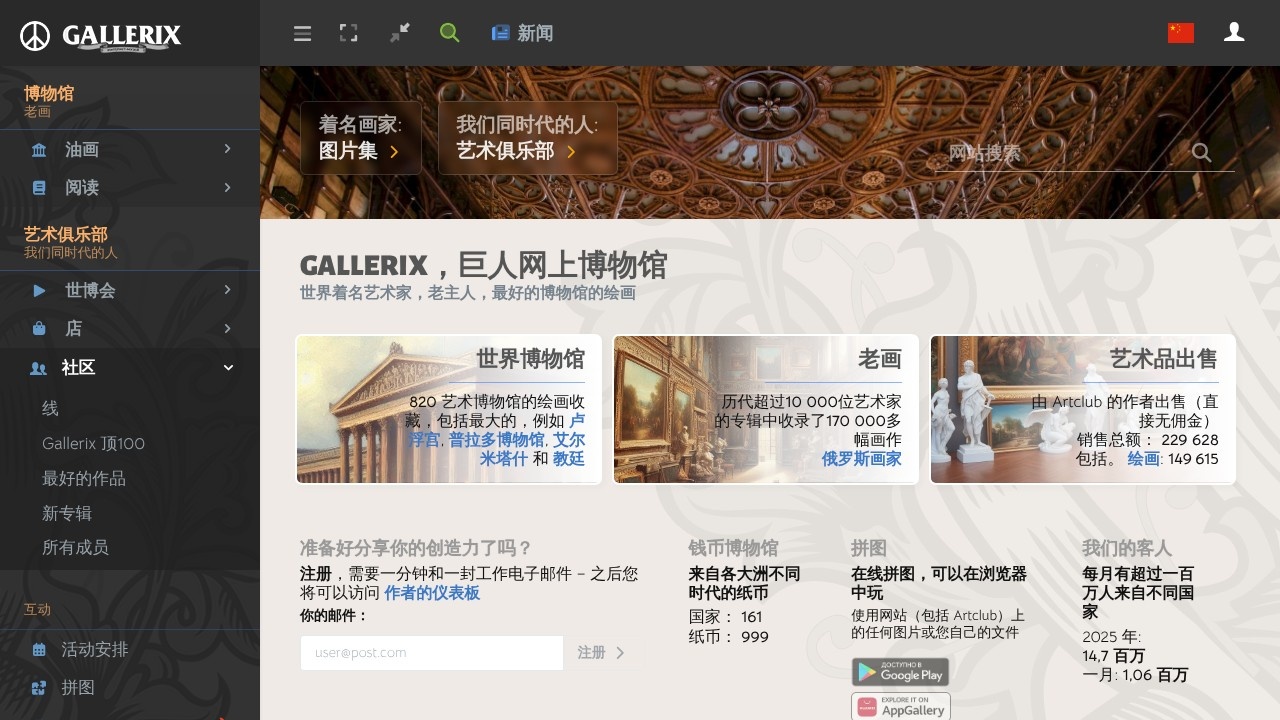The image size is (1280, 720).
Task: Select the green search magnifier in the toolbar
Action: (449, 33)
